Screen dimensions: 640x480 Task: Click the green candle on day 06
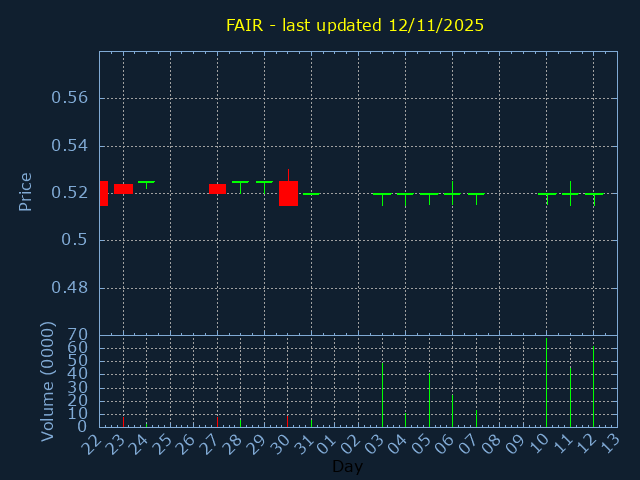[x=452, y=193]
